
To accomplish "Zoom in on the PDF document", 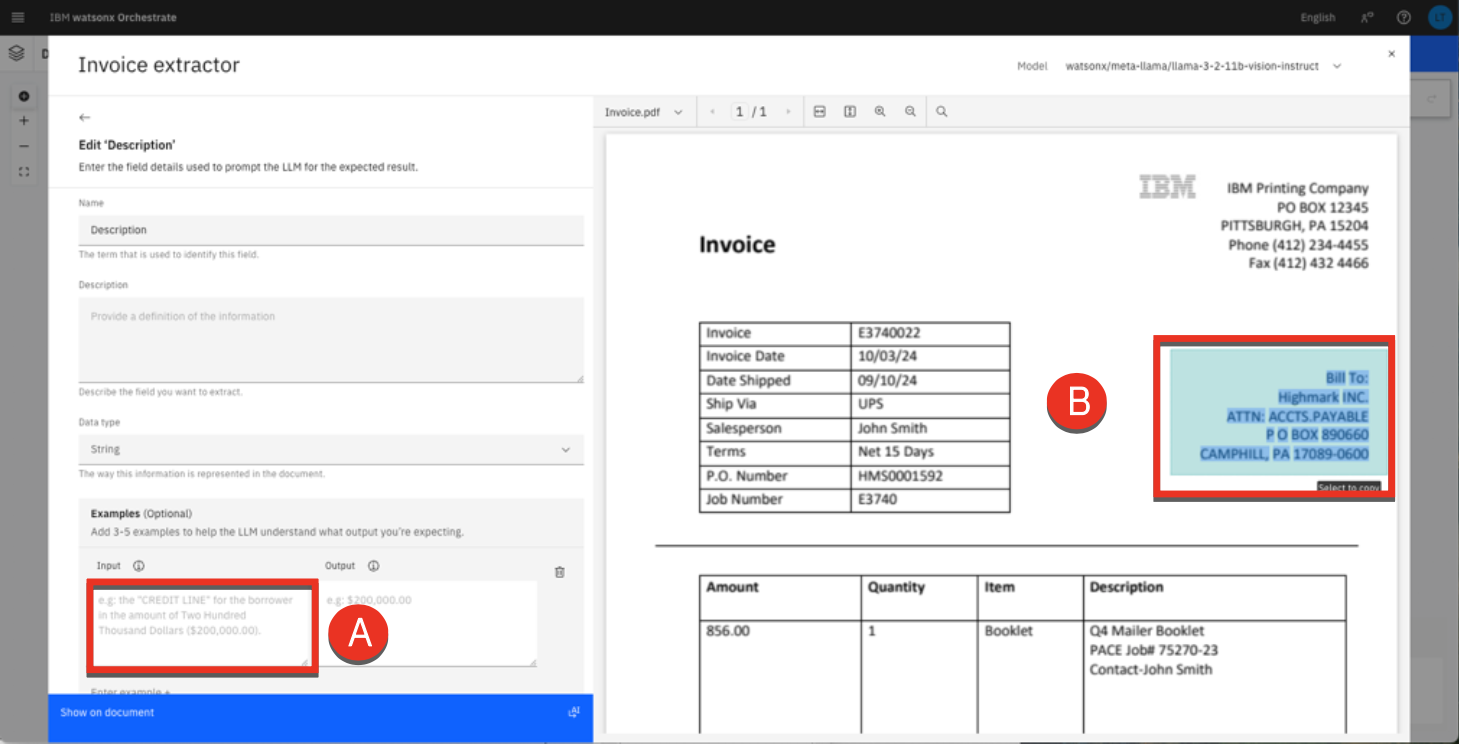I will 880,112.
